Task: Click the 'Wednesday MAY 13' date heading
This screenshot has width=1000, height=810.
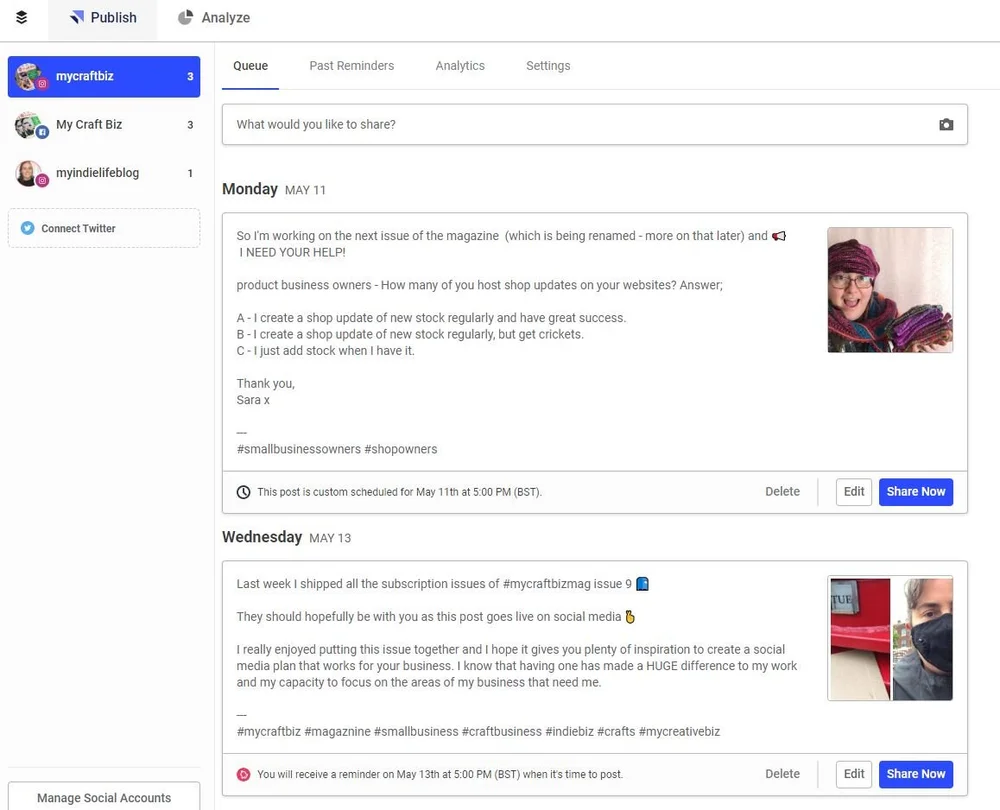Action: click(x=286, y=538)
